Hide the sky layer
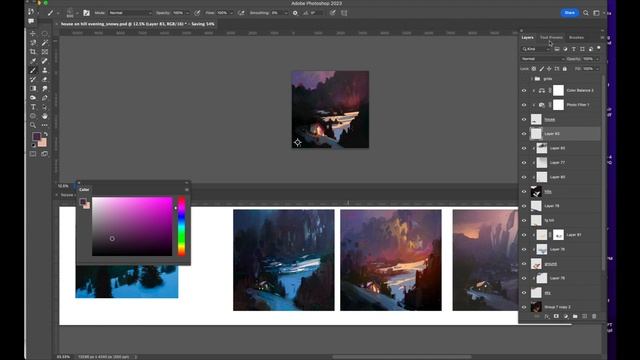 click(524, 293)
